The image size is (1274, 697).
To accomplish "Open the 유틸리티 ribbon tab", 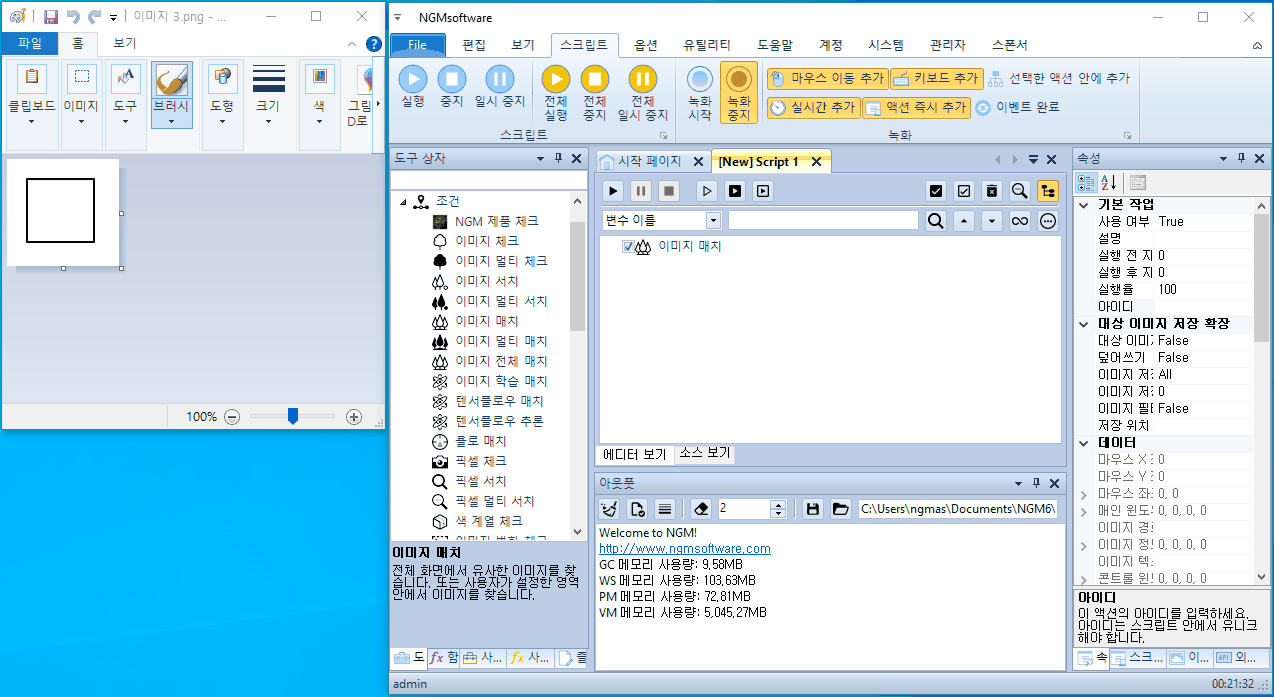I will click(707, 45).
